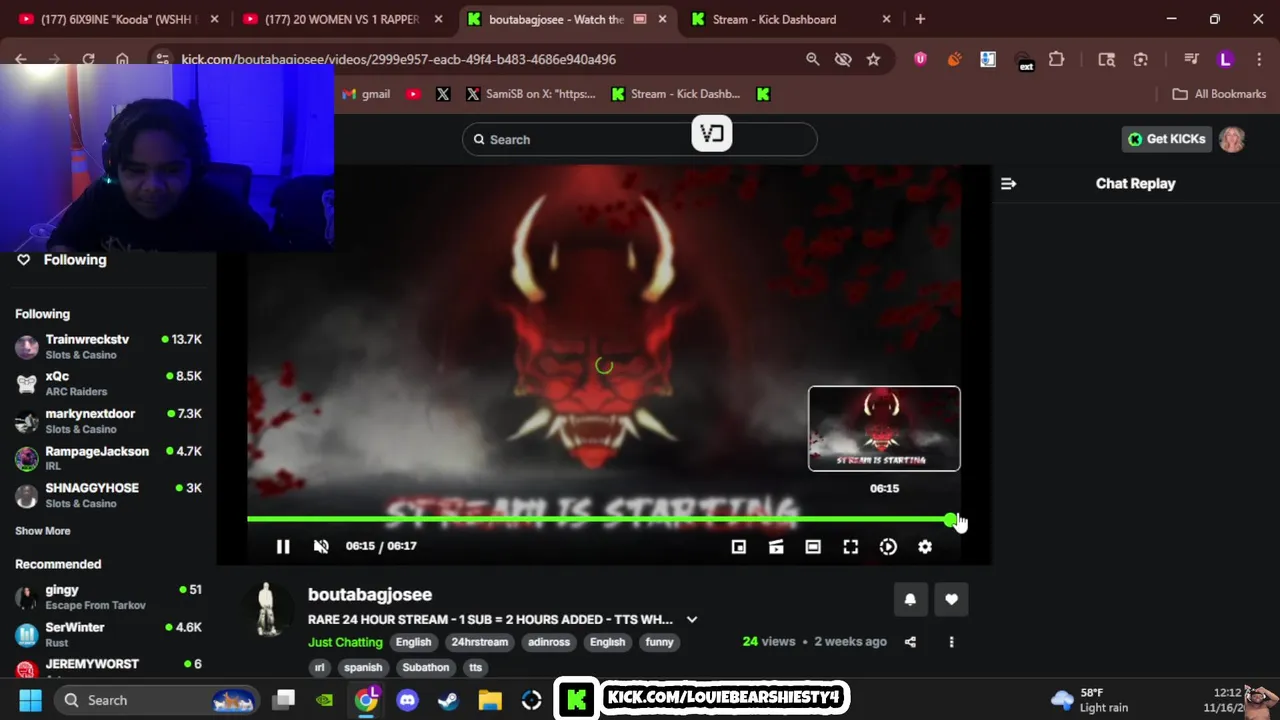Open the video's three-dot options menu
Image resolution: width=1280 pixels, height=720 pixels.
pos(951,642)
